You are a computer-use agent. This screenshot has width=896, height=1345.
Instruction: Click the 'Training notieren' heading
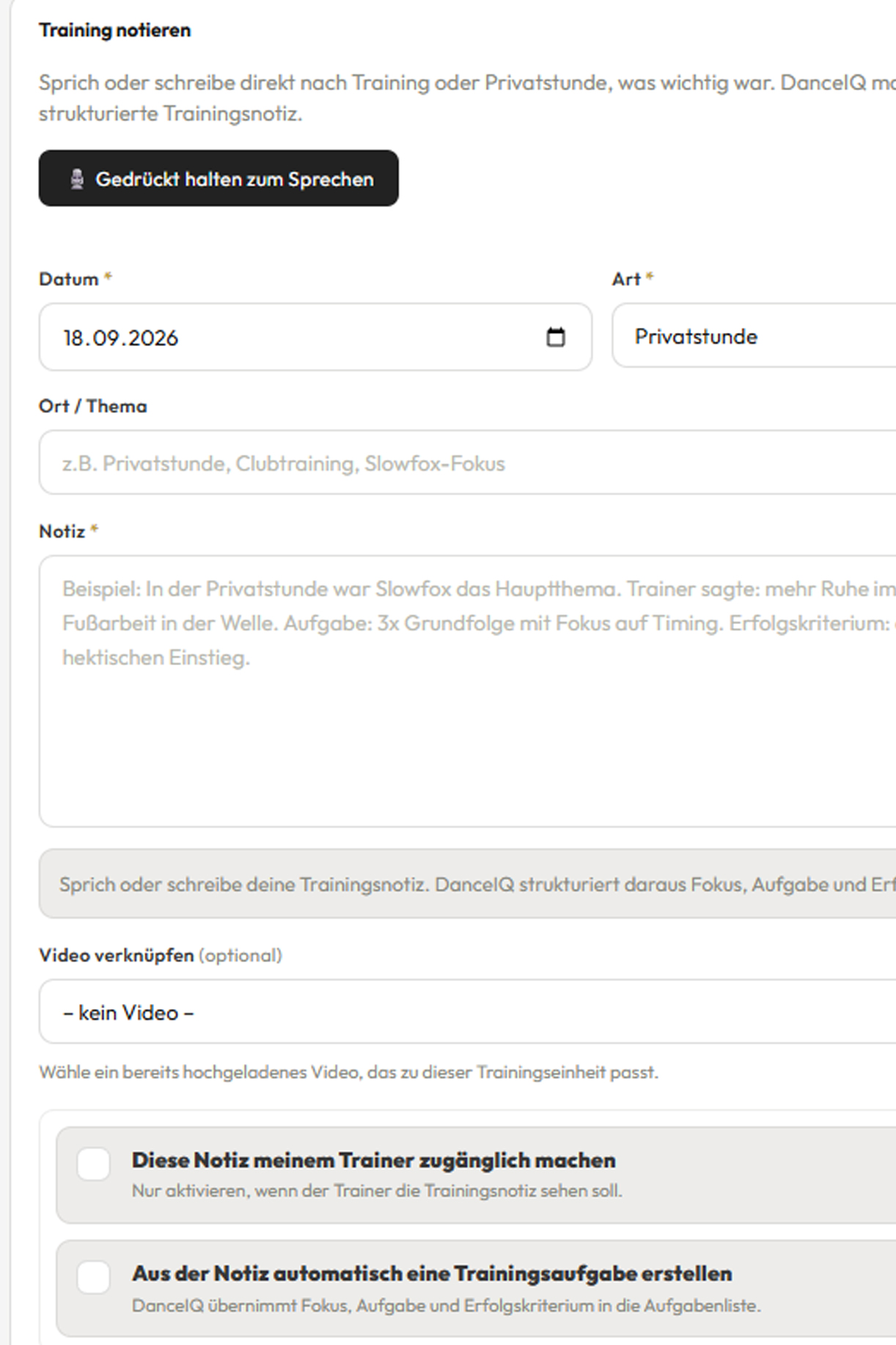point(114,30)
